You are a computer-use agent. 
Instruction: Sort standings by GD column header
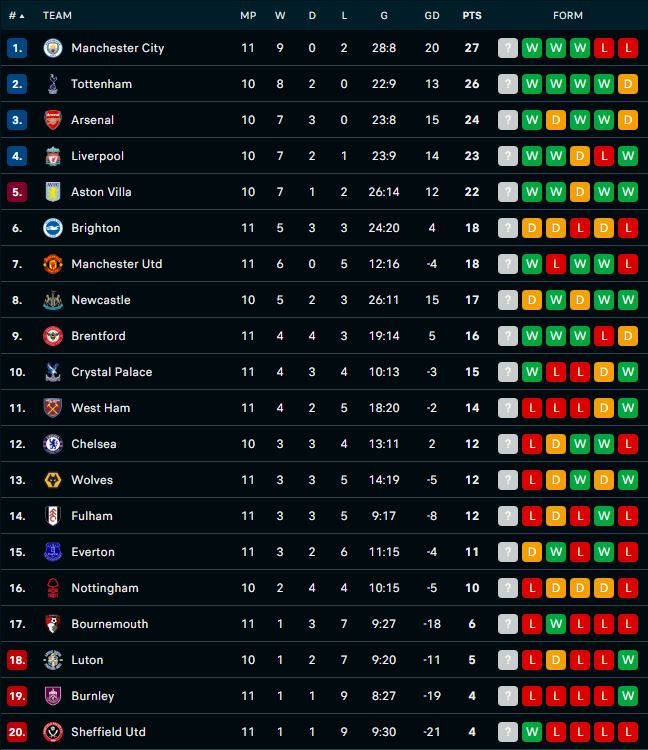coord(432,16)
